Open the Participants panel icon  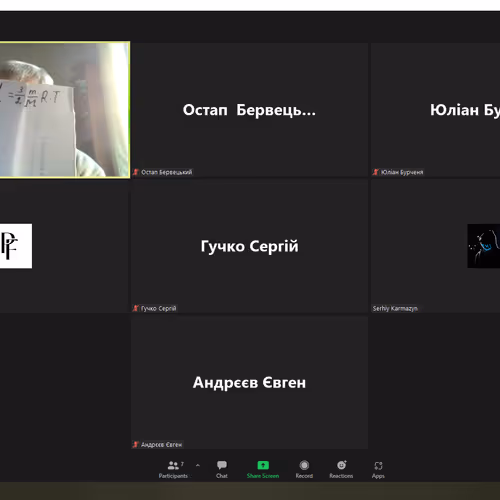pos(173,465)
